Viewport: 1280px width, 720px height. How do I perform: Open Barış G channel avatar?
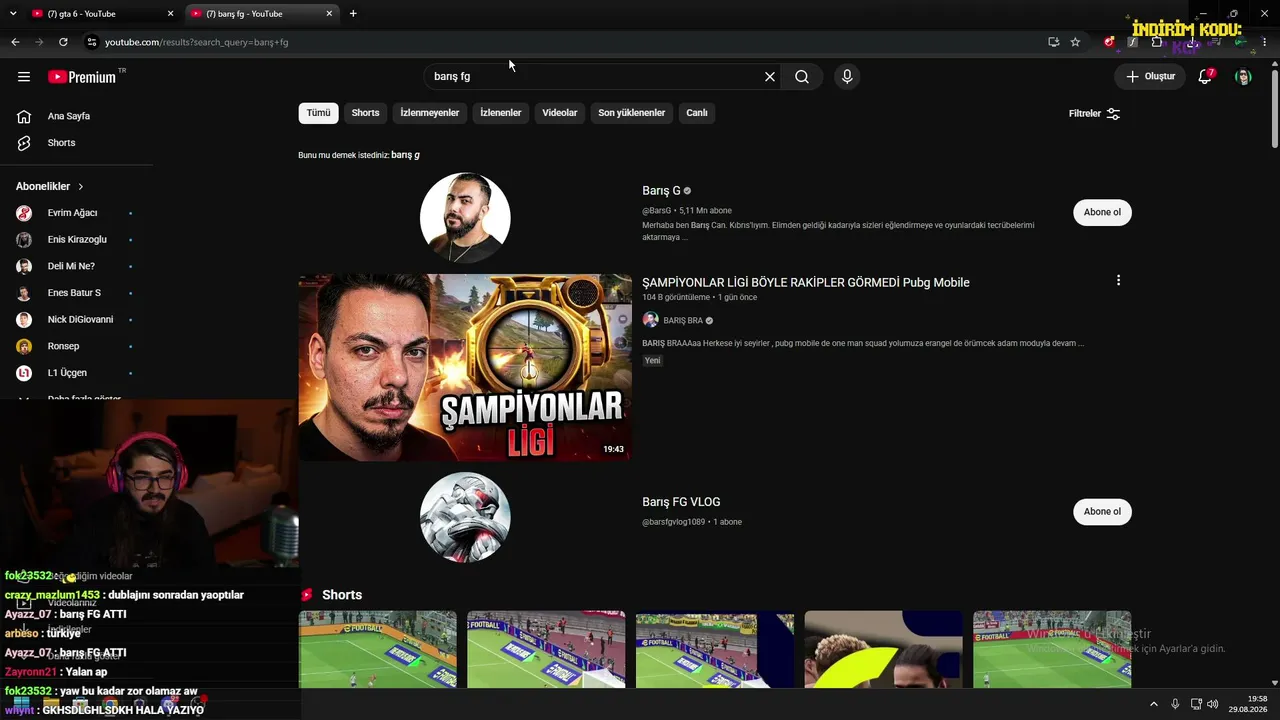(465, 218)
